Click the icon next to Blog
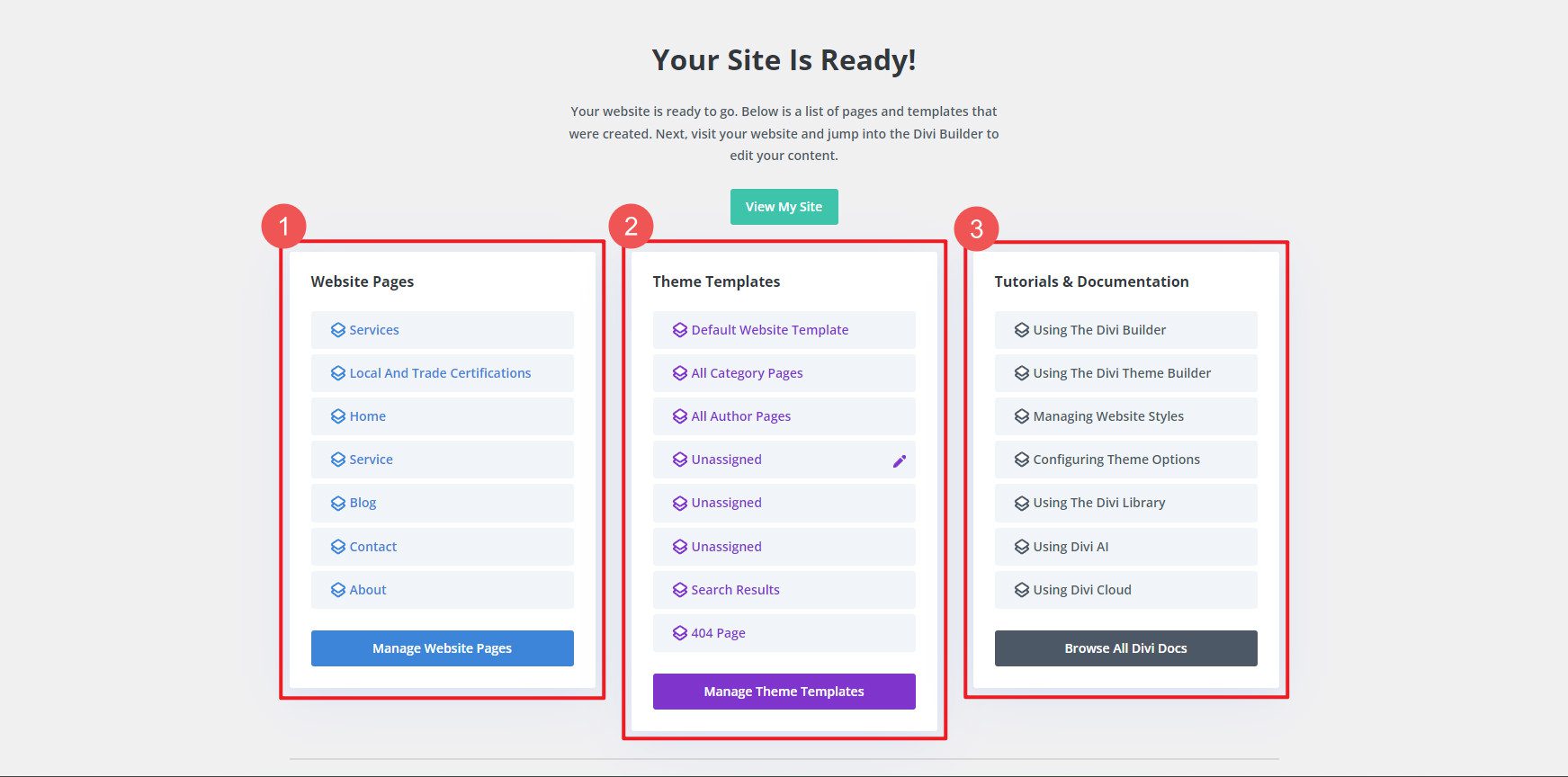 338,503
